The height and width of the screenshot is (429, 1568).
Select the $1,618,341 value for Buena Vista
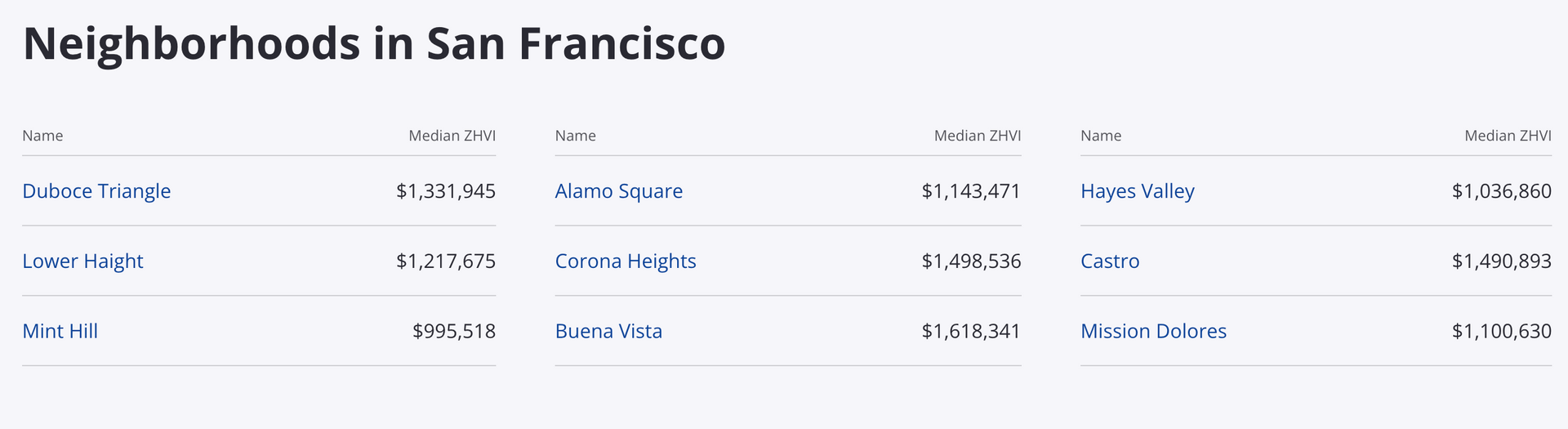point(971,331)
